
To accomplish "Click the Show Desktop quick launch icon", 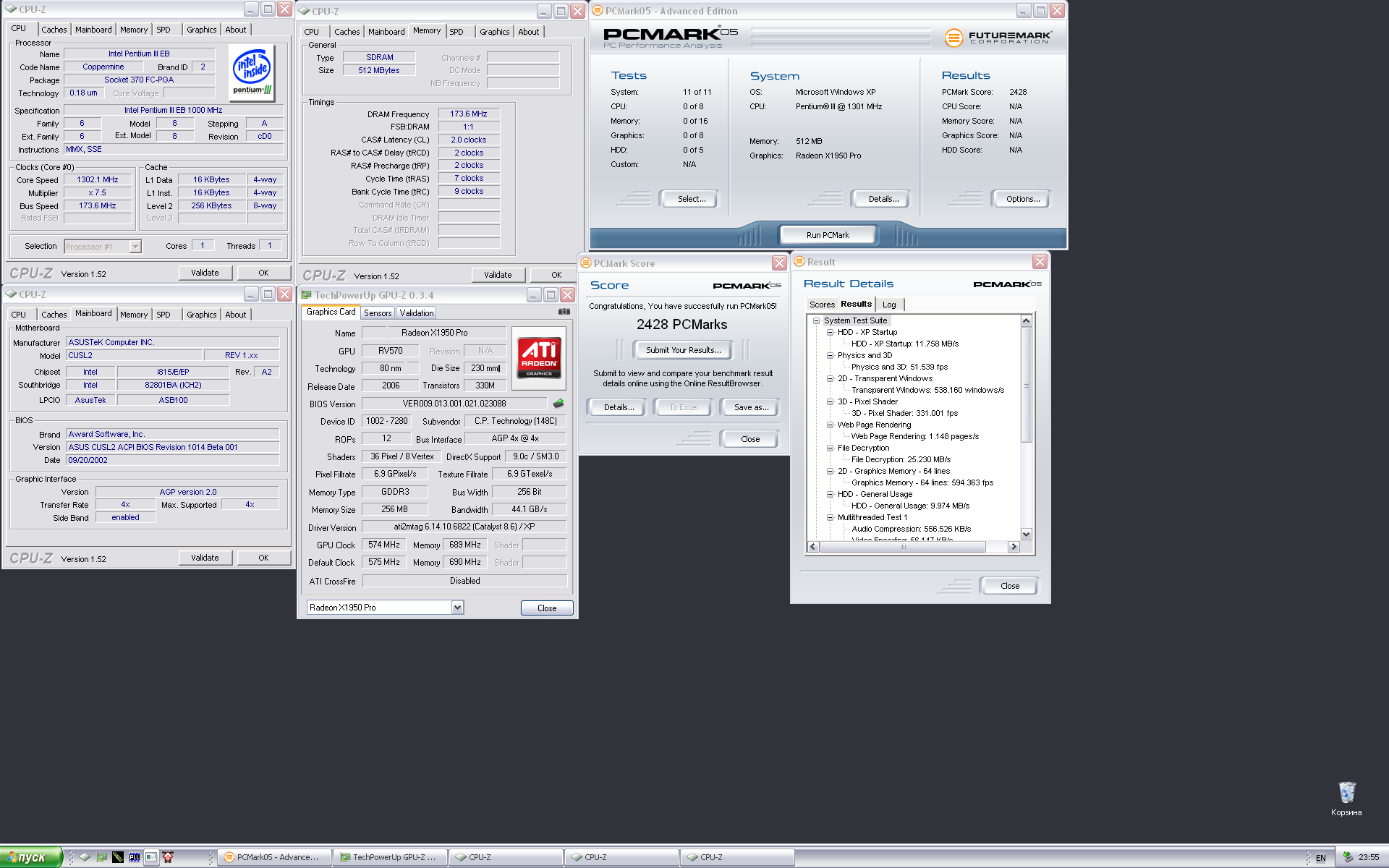I will [151, 857].
